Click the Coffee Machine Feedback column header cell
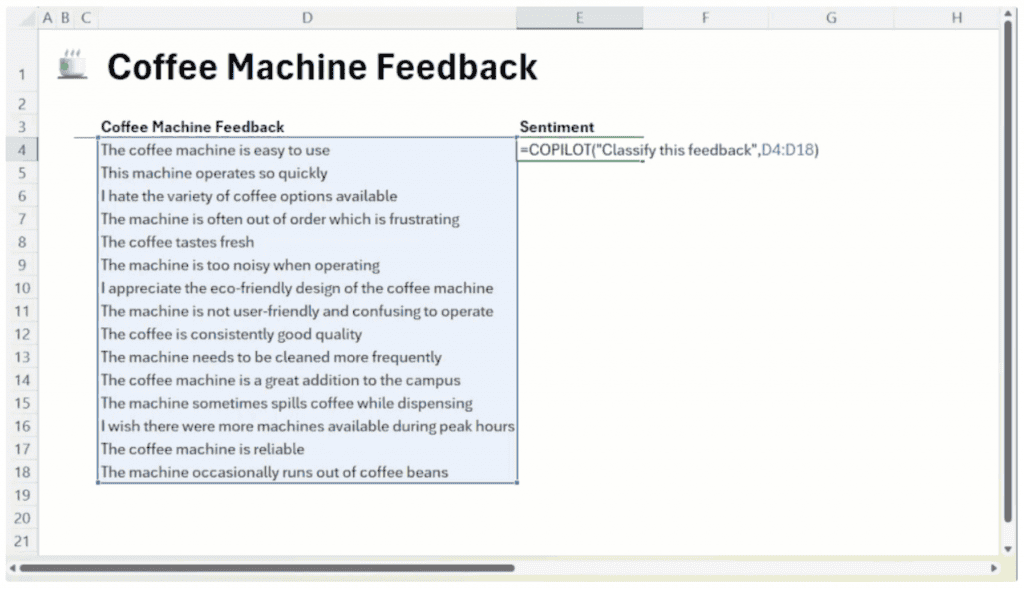This screenshot has width=1024, height=589. [192, 127]
